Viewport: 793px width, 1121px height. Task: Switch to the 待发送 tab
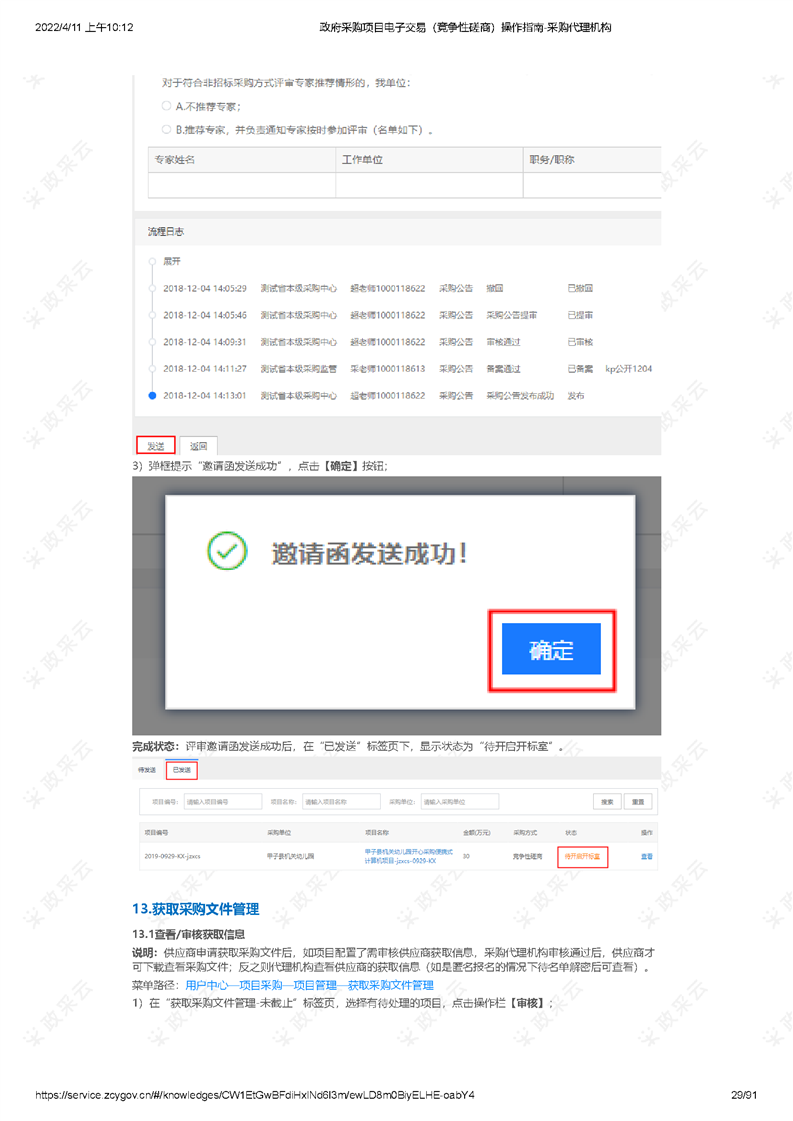click(x=147, y=770)
